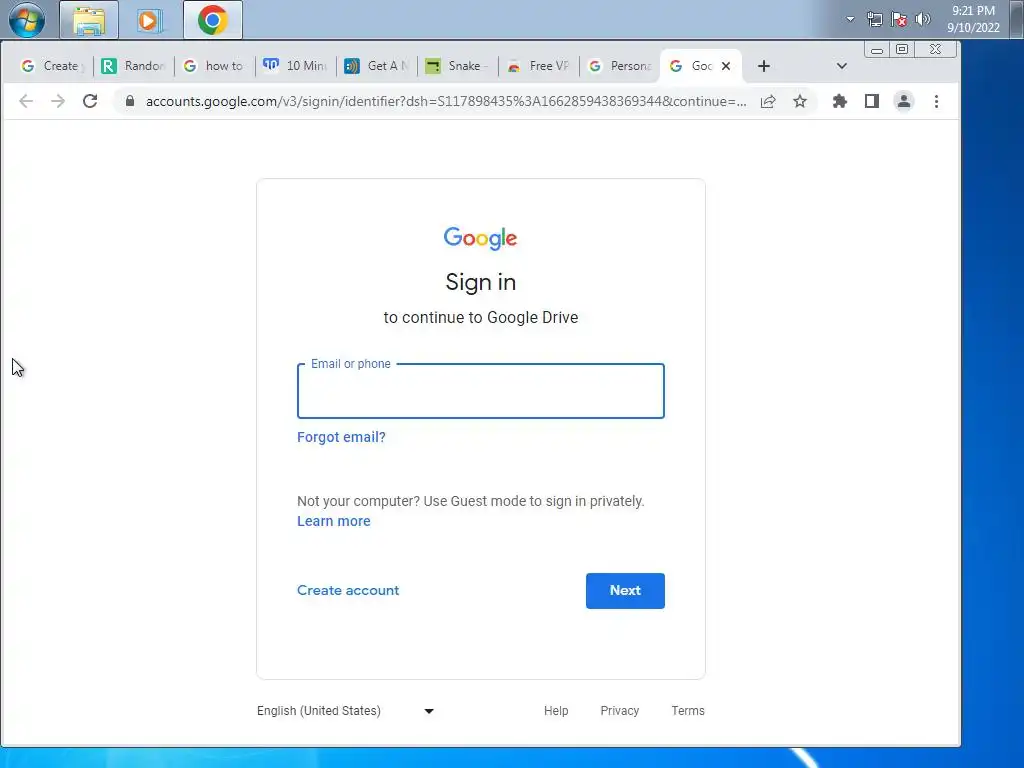Viewport: 1024px width, 768px height.
Task: Click the Chrome back arrow
Action: [26, 101]
